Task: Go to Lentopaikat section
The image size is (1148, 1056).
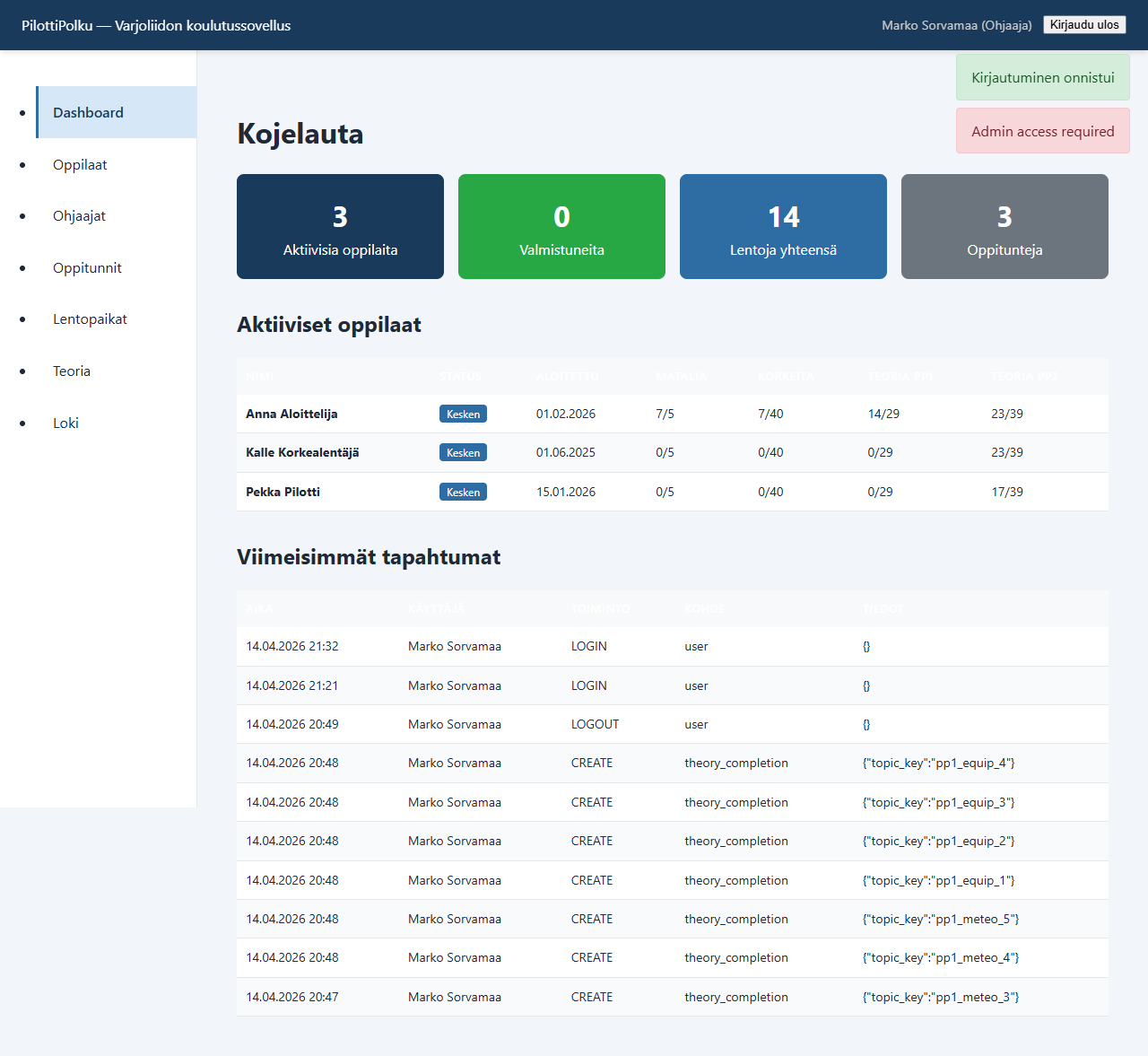Action: click(90, 319)
